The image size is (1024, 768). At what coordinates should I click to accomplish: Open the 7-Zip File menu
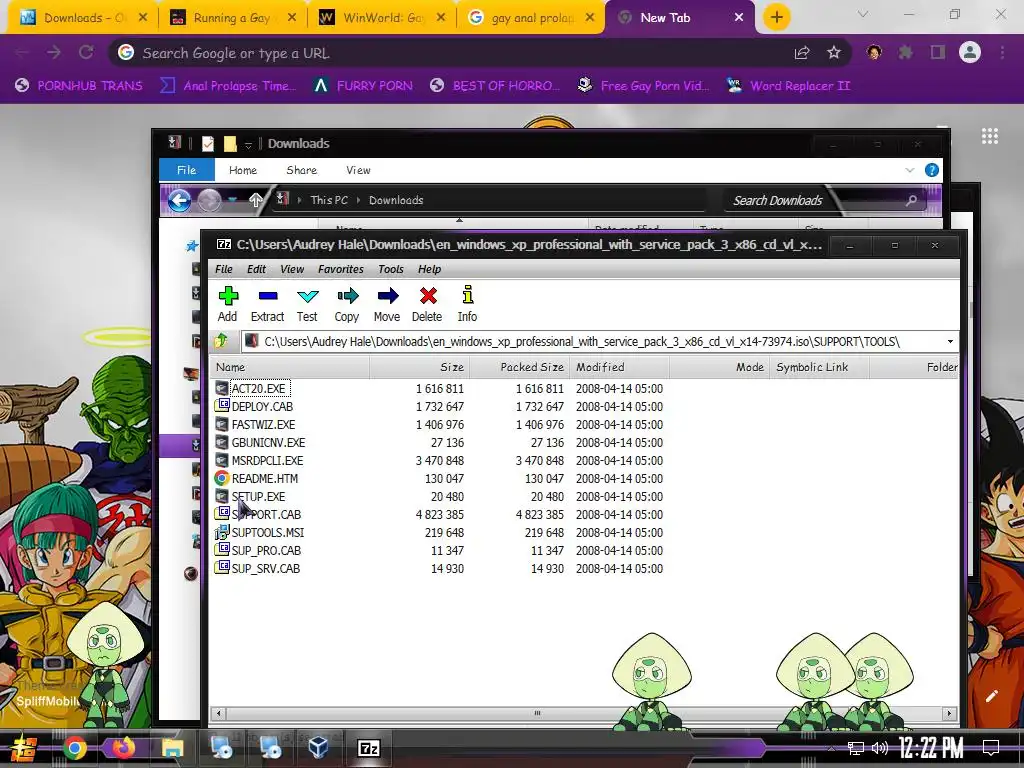click(x=224, y=269)
